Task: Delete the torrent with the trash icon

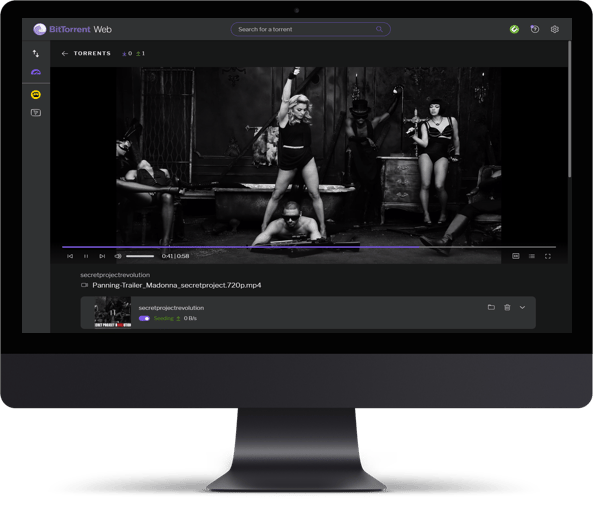Action: click(507, 307)
